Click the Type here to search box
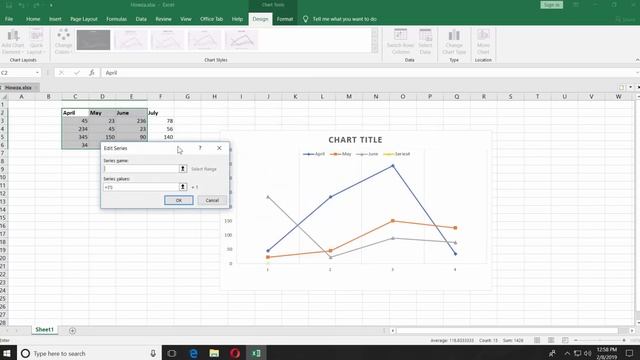The height and width of the screenshot is (360, 640). [x=89, y=353]
